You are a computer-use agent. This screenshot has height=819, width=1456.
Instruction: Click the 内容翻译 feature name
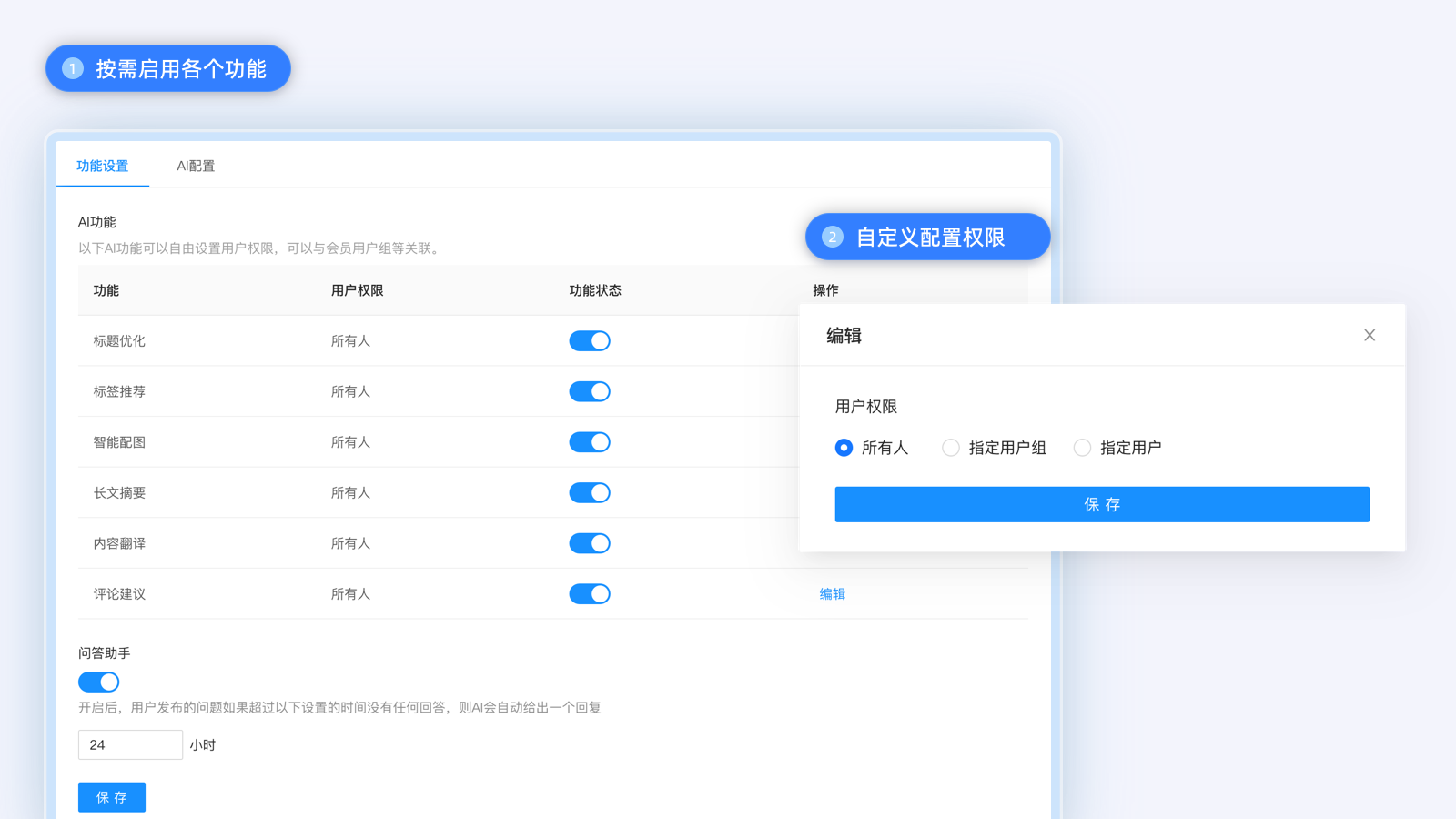point(119,543)
